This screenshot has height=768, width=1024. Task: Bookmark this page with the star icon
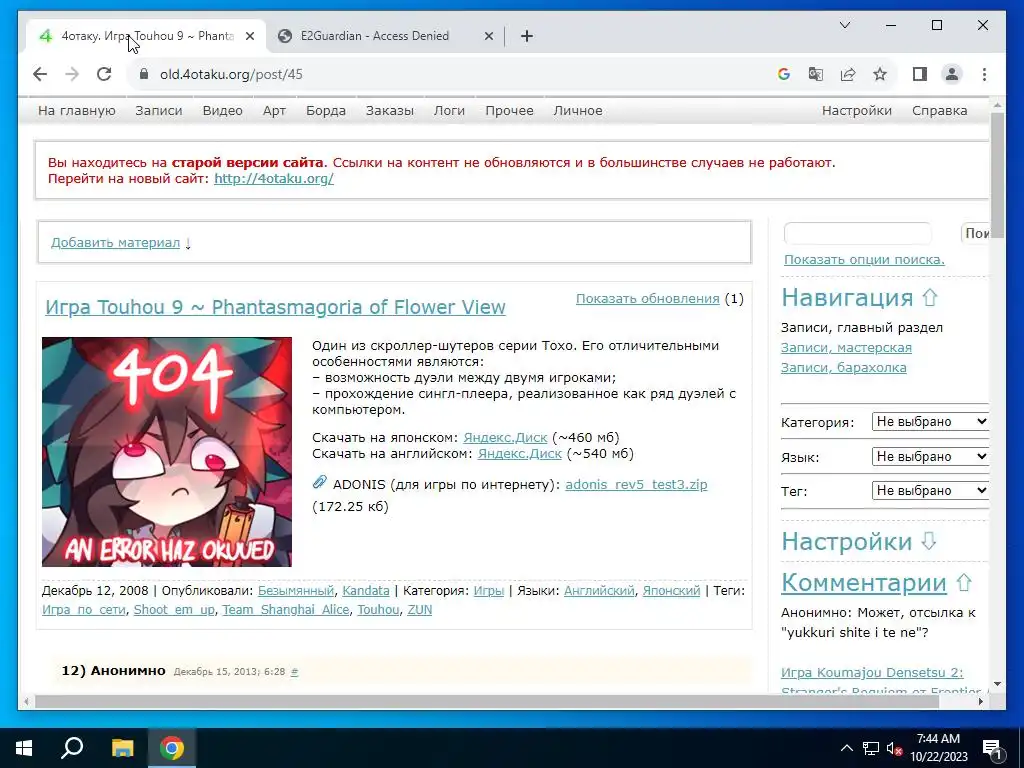[880, 74]
